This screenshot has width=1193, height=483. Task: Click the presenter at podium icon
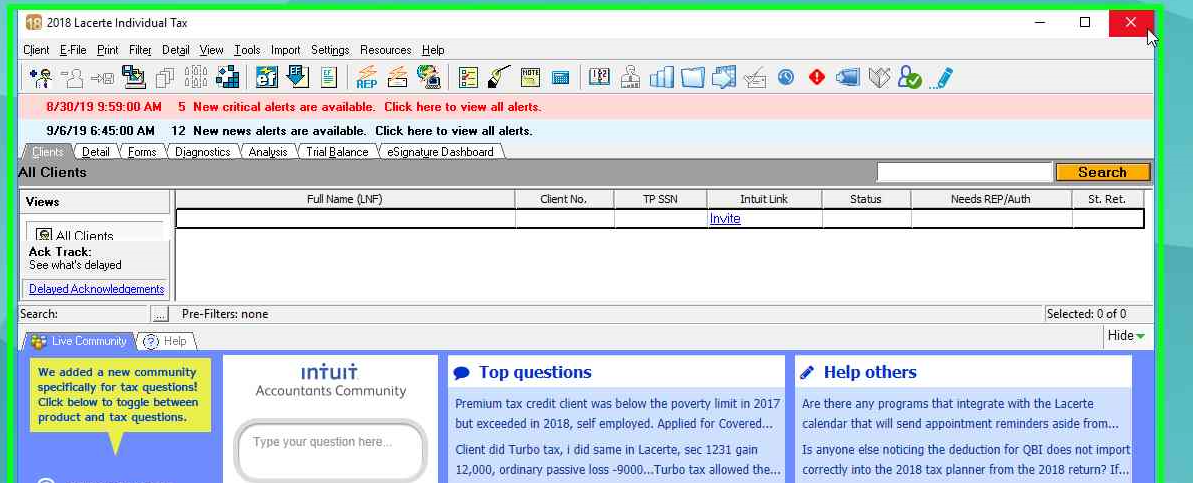[x=630, y=78]
